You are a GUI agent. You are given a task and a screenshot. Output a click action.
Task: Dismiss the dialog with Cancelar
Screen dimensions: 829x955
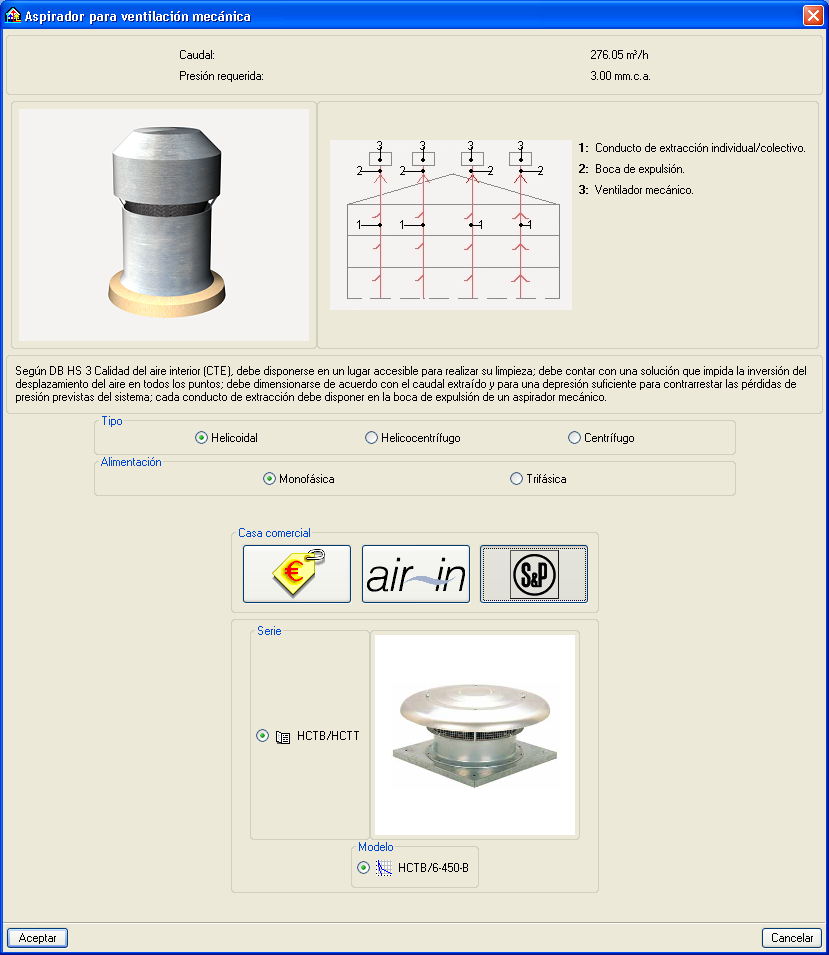pos(792,938)
